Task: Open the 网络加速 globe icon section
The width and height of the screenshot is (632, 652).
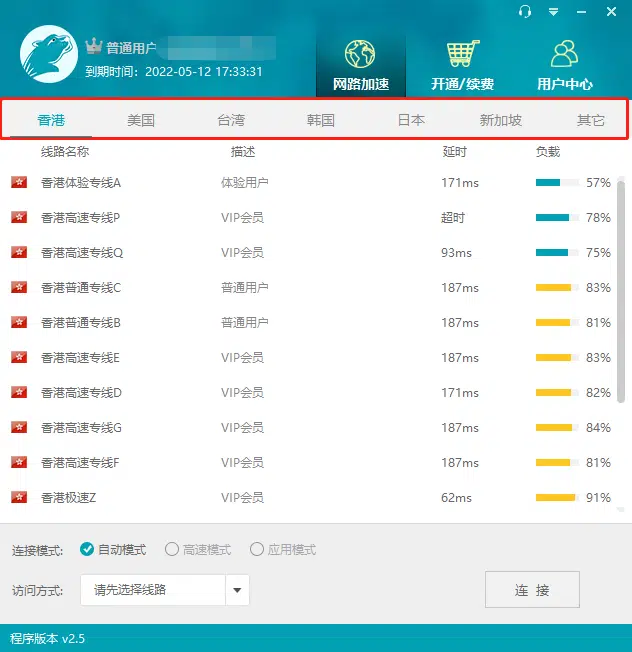Action: (x=360, y=54)
